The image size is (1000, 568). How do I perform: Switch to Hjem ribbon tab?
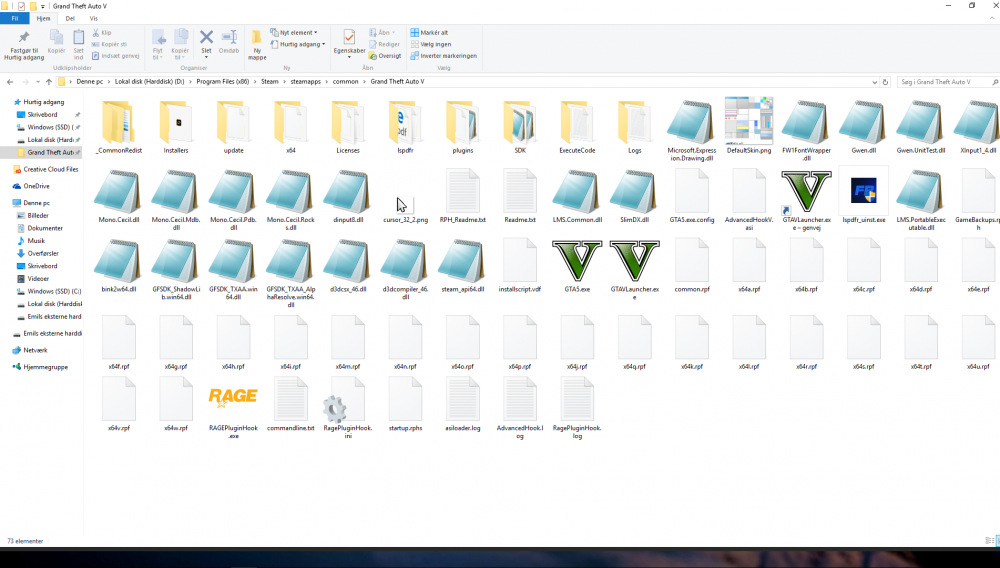pyautogui.click(x=43, y=18)
